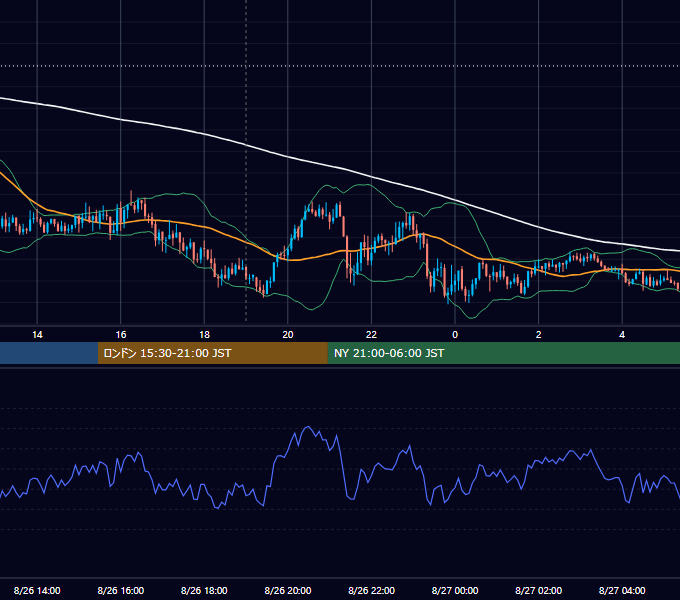Click the 8/27 04:00 label on the oscillator axis
Image resolution: width=680 pixels, height=600 pixels.
pos(622,590)
